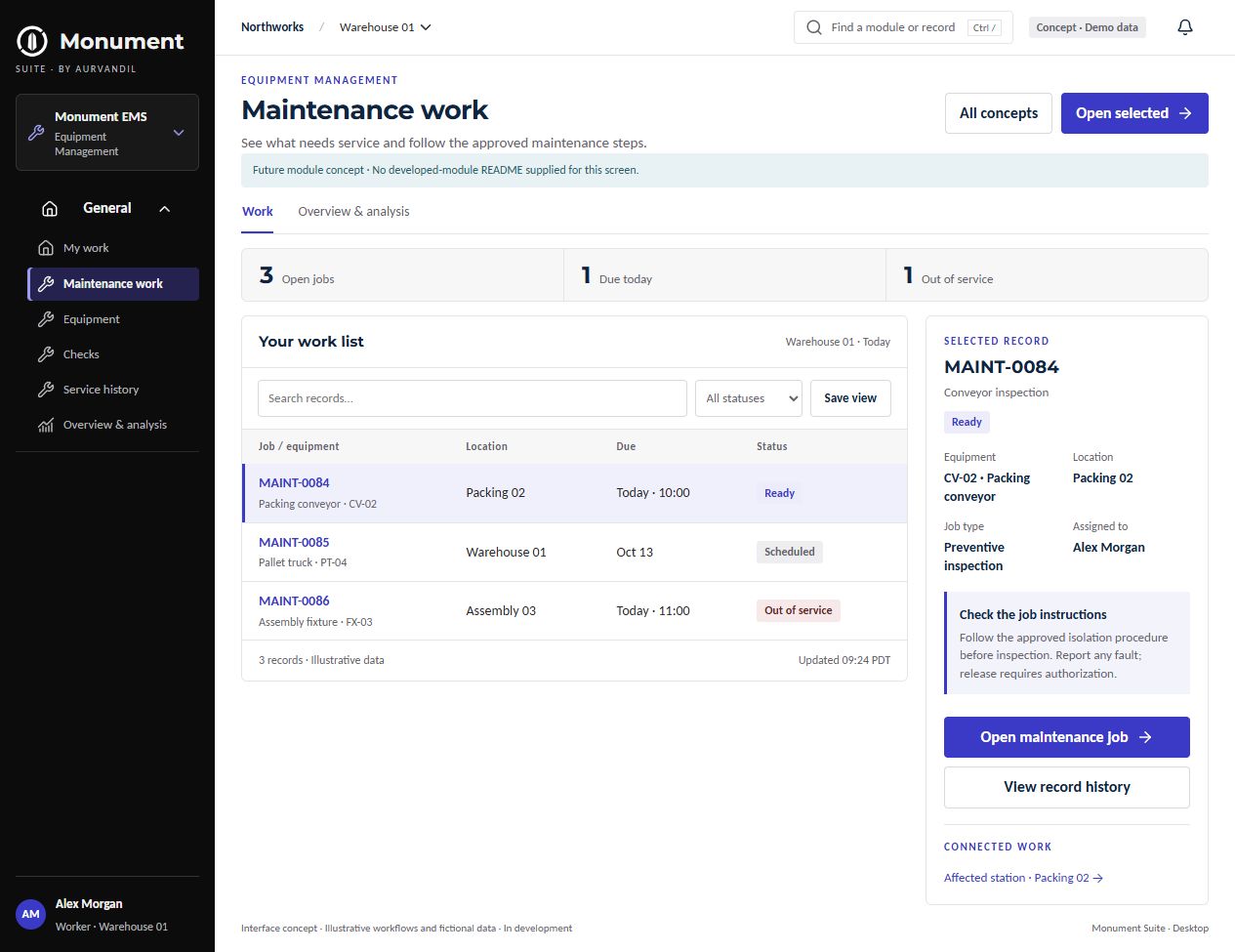The height and width of the screenshot is (952, 1235).
Task: Open Overview & analysis in sidebar
Action: pyautogui.click(x=113, y=425)
